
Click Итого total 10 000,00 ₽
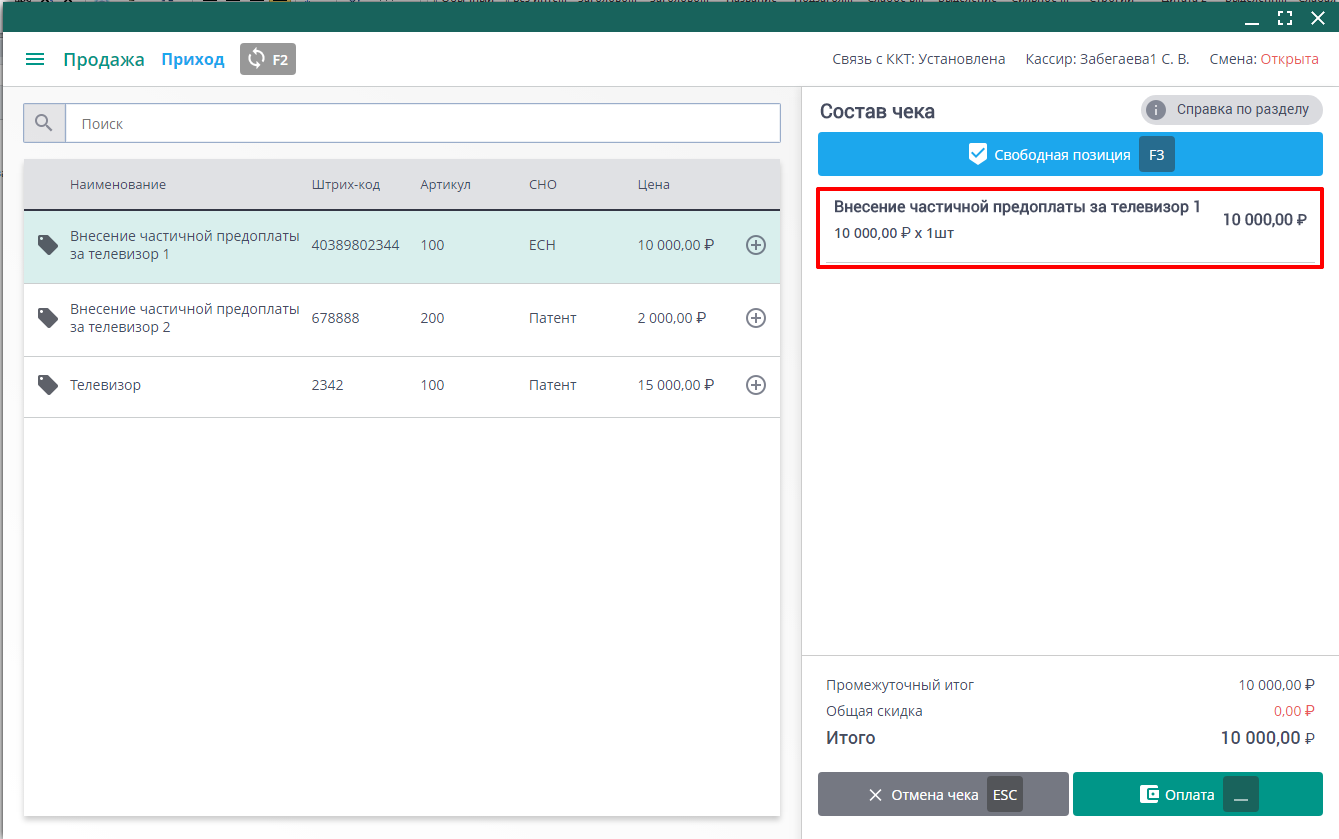(x=1267, y=738)
